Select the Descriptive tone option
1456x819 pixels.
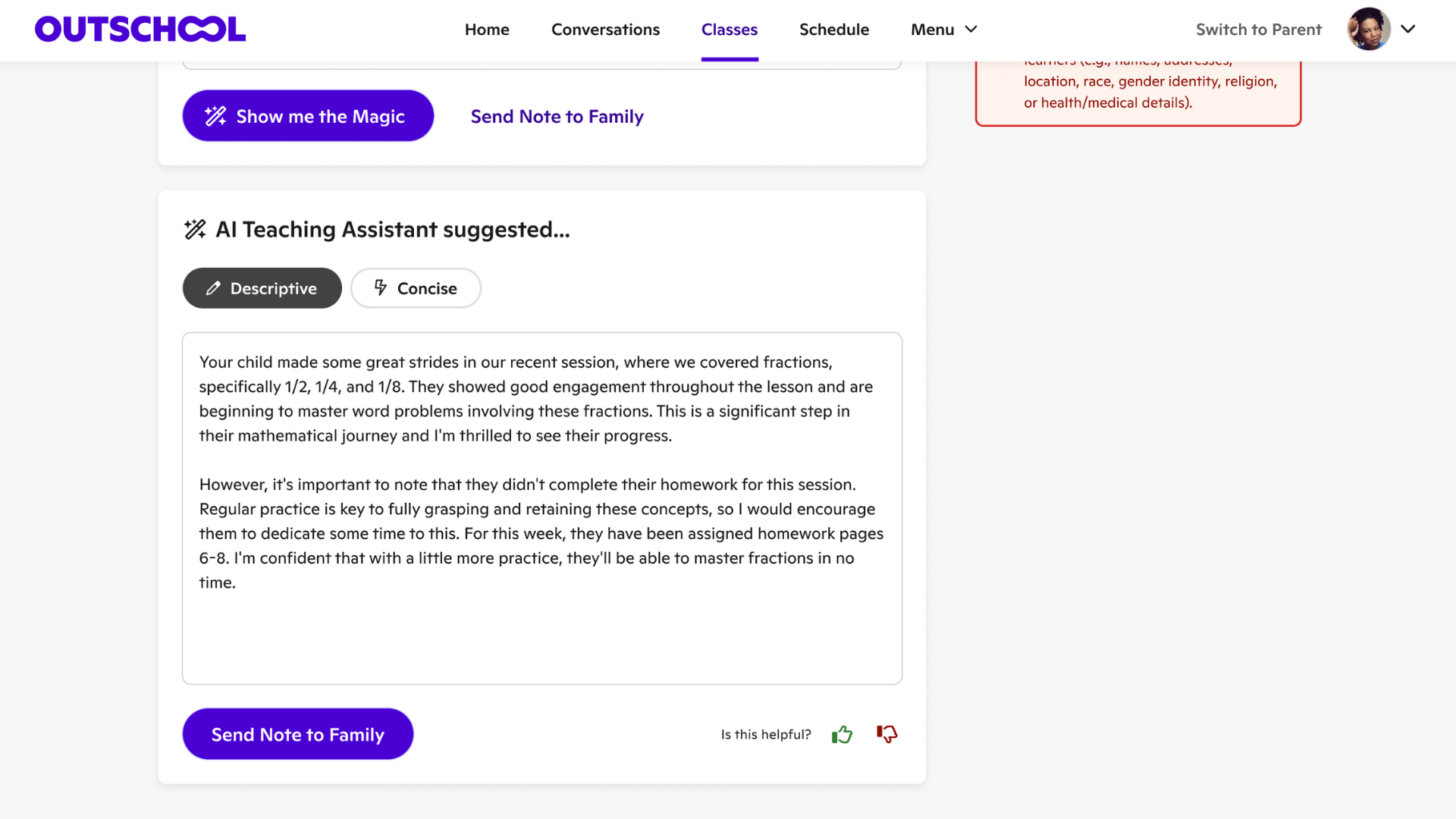[262, 288]
